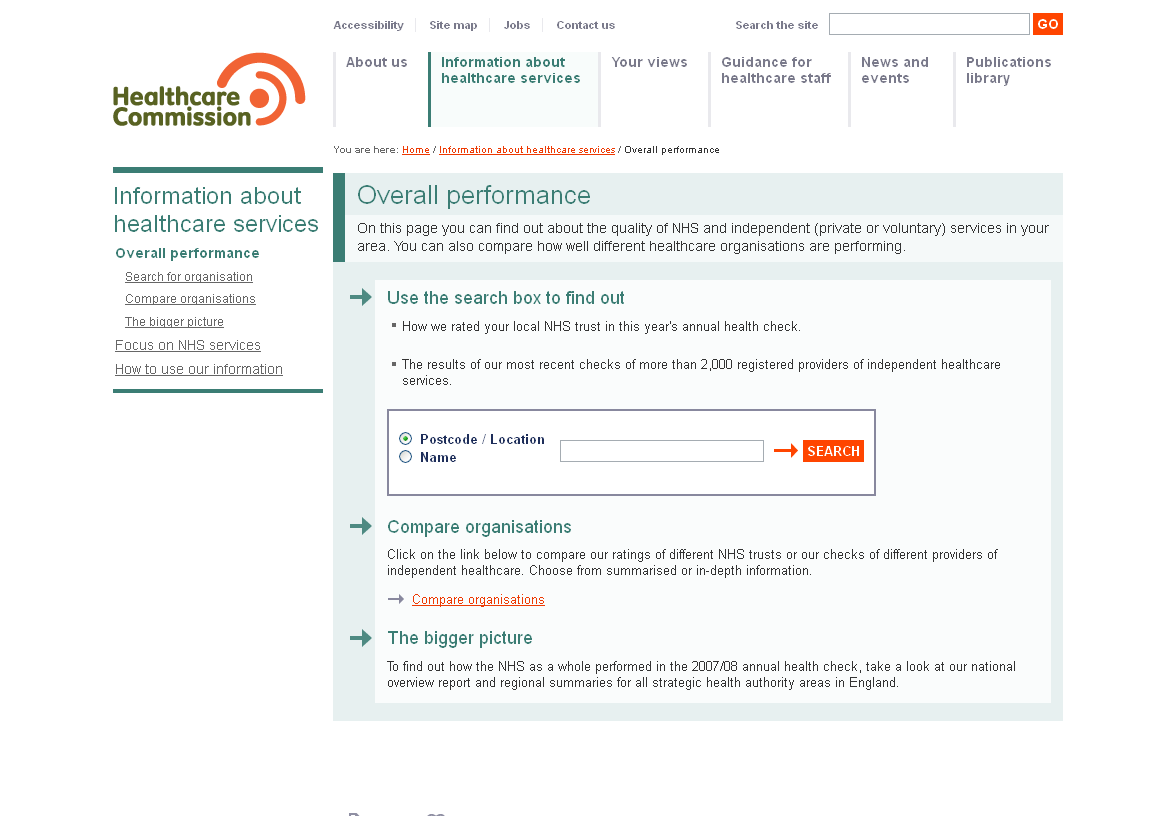This screenshot has width=1175, height=816.
Task: Open the Your views navigation tab
Action: [x=649, y=63]
